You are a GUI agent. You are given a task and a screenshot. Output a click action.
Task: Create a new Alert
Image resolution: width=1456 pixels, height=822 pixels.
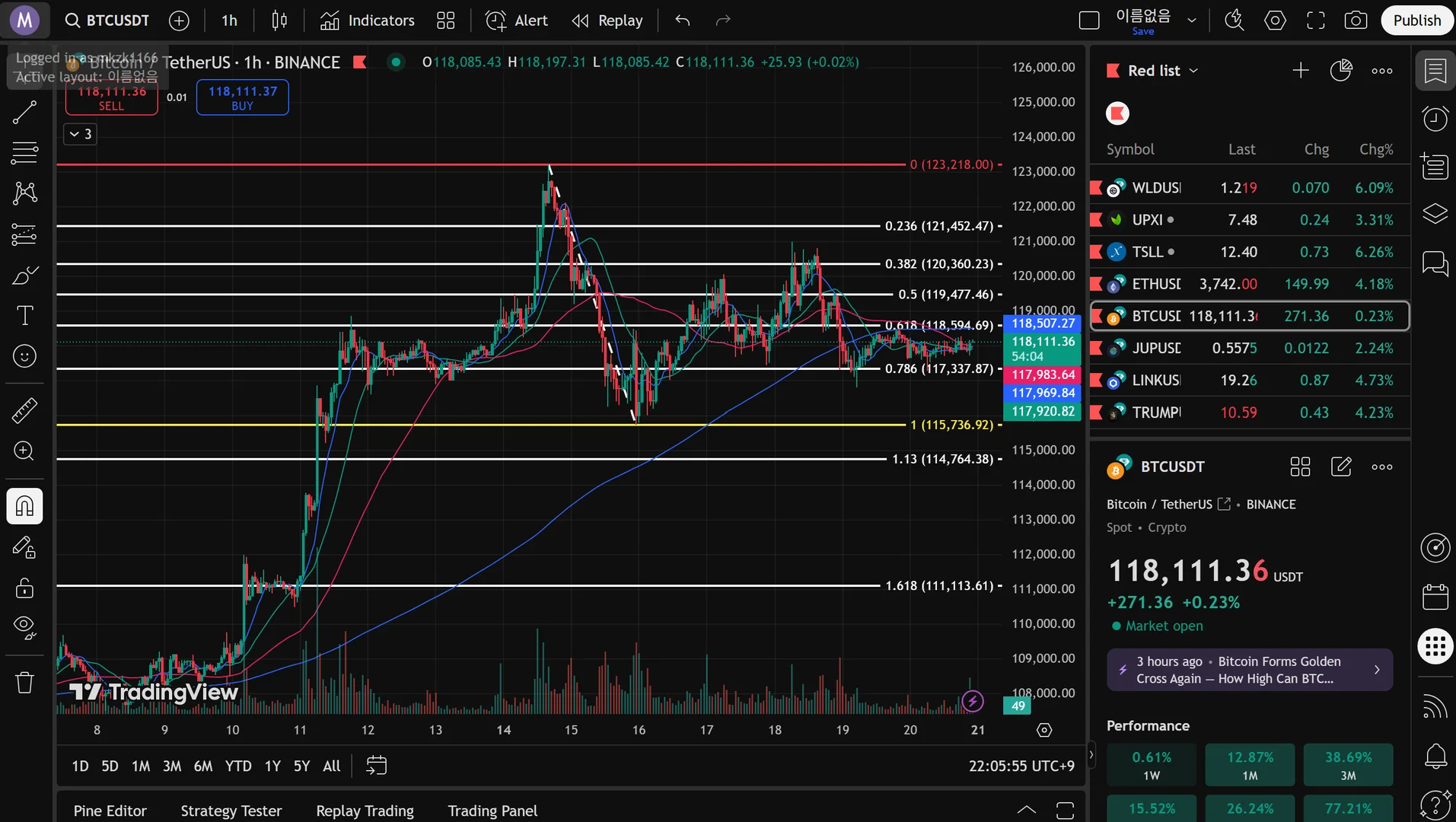[517, 21]
